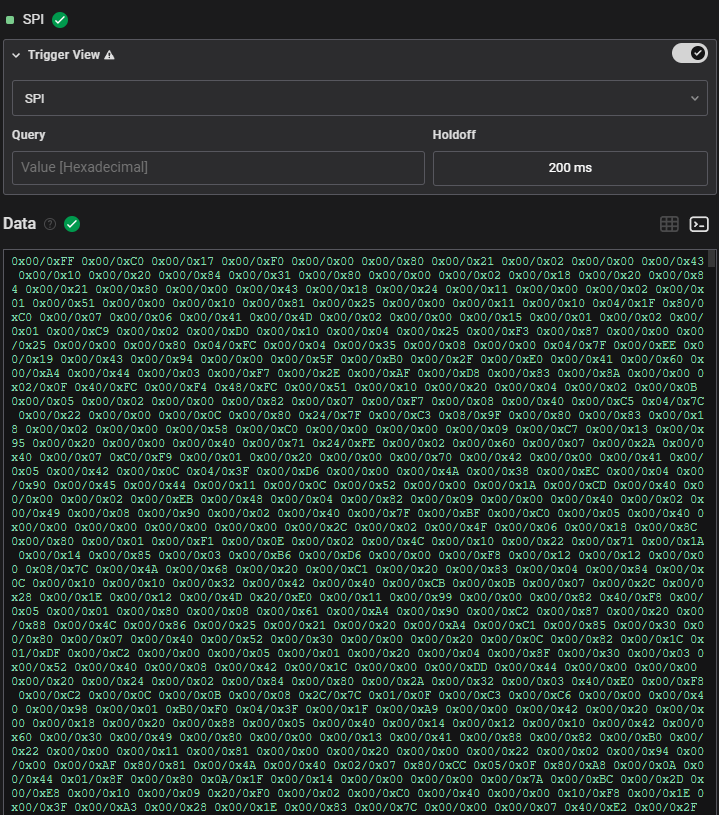Open the SPI protocol dropdown
Screen dimensions: 719x815
click(359, 98)
